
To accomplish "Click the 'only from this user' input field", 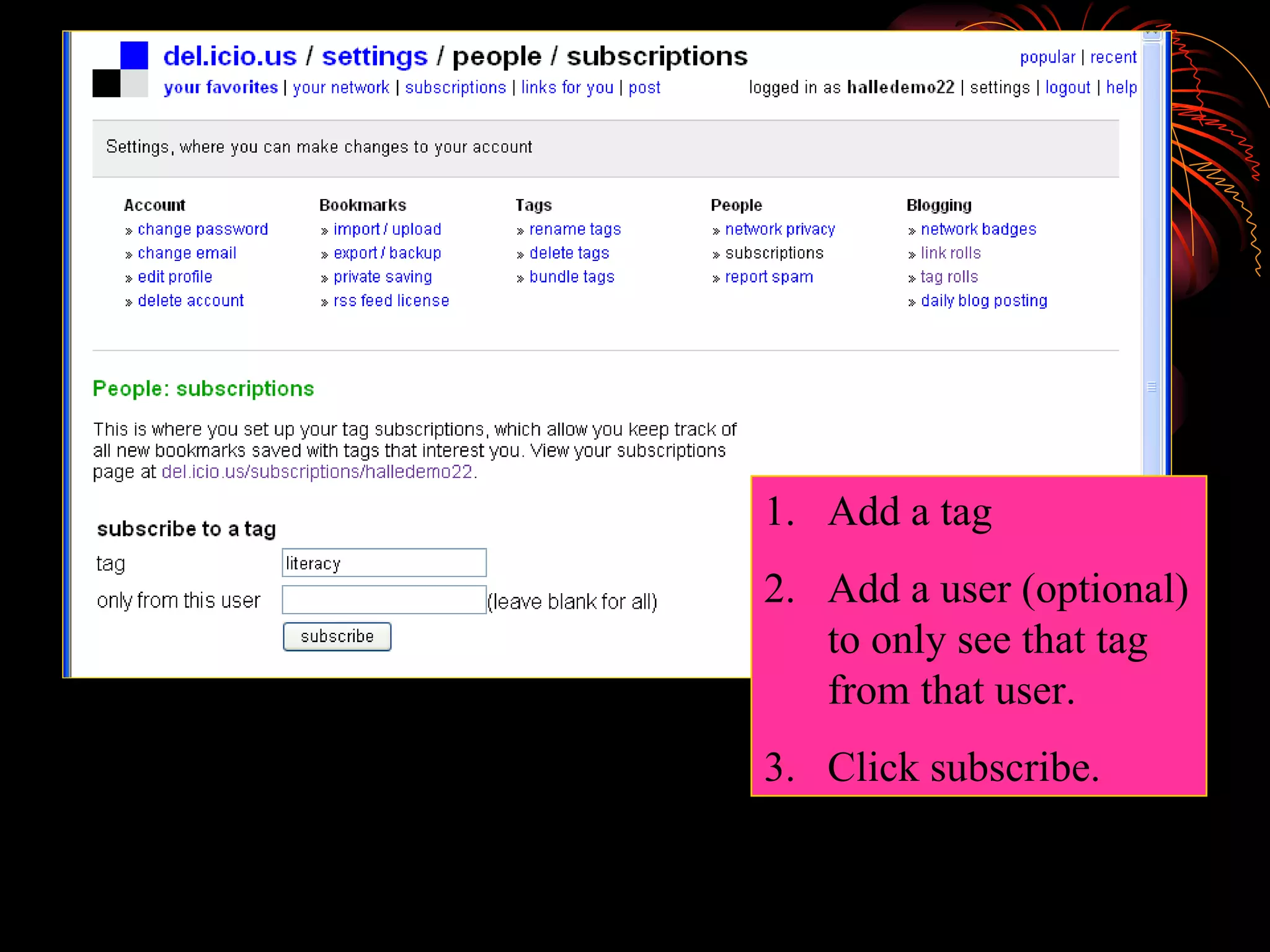I will [384, 600].
